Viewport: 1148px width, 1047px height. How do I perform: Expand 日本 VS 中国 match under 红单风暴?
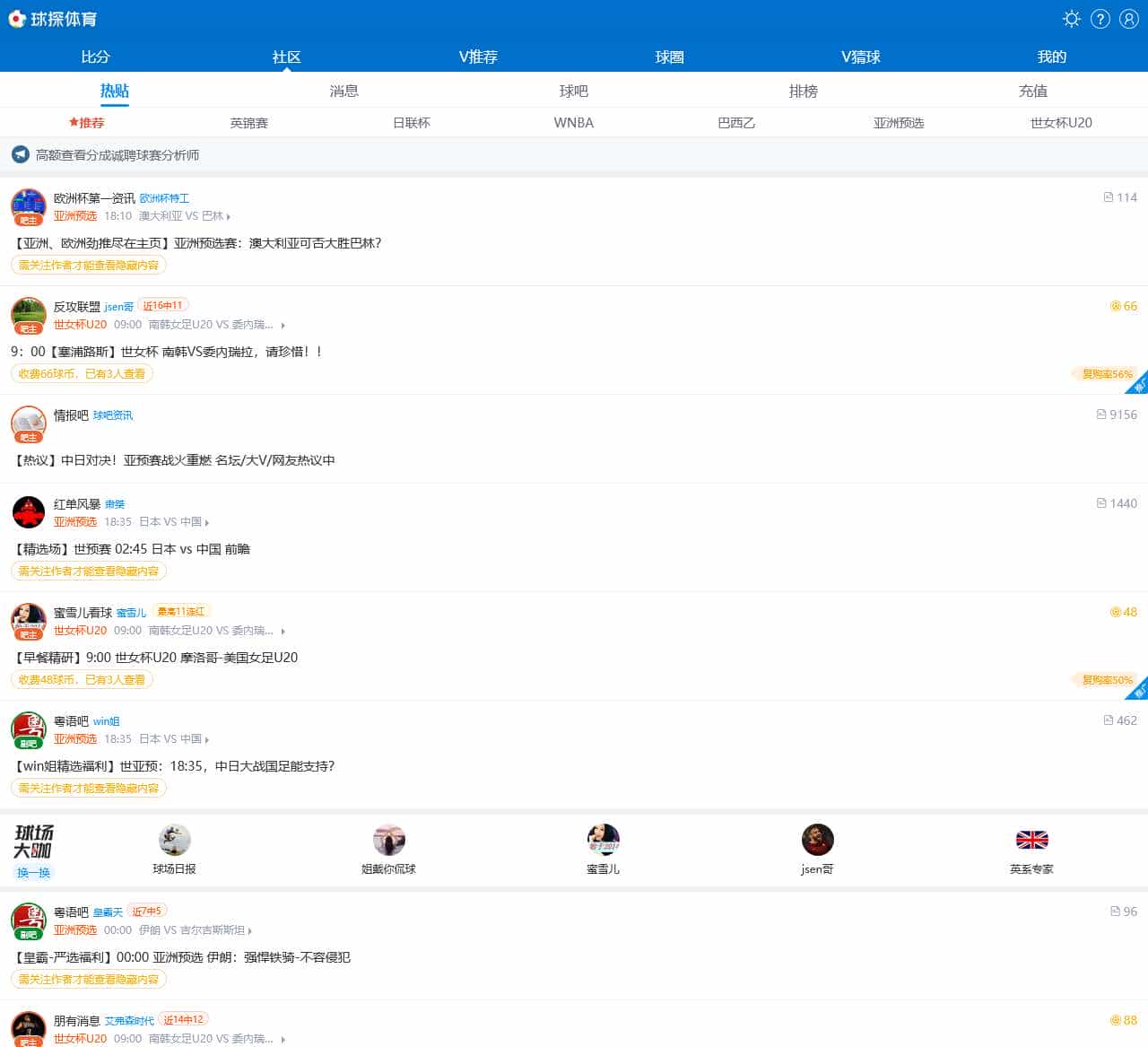pyautogui.click(x=207, y=522)
